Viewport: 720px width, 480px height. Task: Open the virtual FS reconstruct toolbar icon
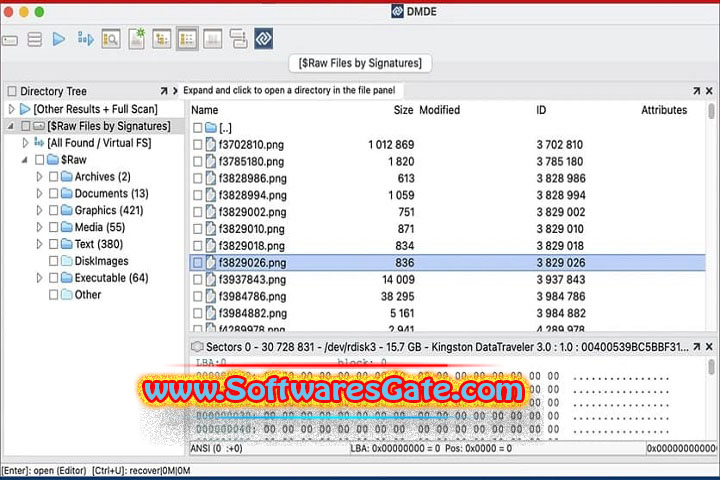point(85,39)
